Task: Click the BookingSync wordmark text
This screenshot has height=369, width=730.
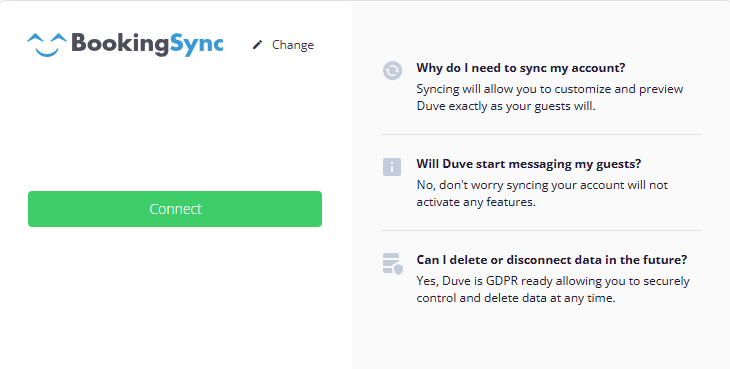Action: pos(147,44)
